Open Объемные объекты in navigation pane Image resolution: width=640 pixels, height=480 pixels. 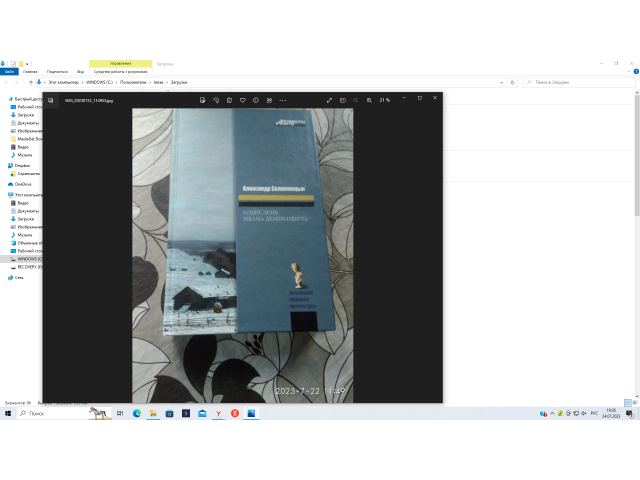coord(27,243)
